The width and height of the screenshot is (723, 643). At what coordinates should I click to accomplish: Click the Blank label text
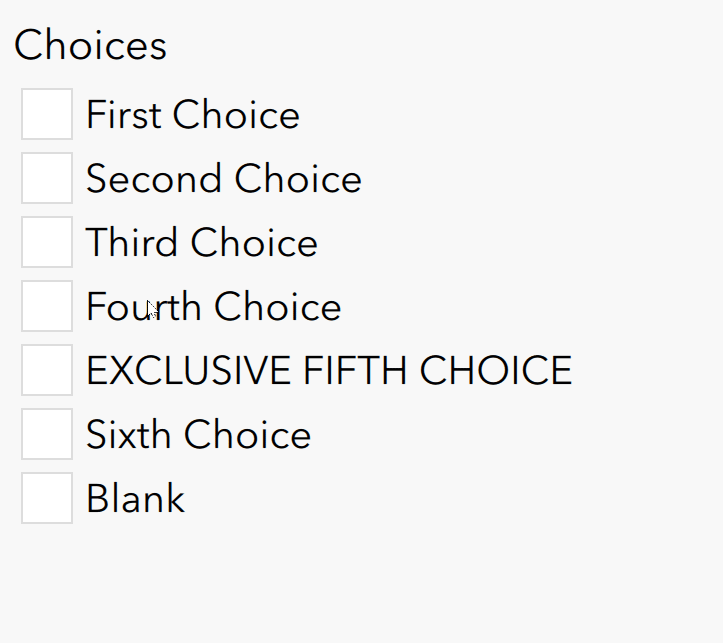pos(135,499)
